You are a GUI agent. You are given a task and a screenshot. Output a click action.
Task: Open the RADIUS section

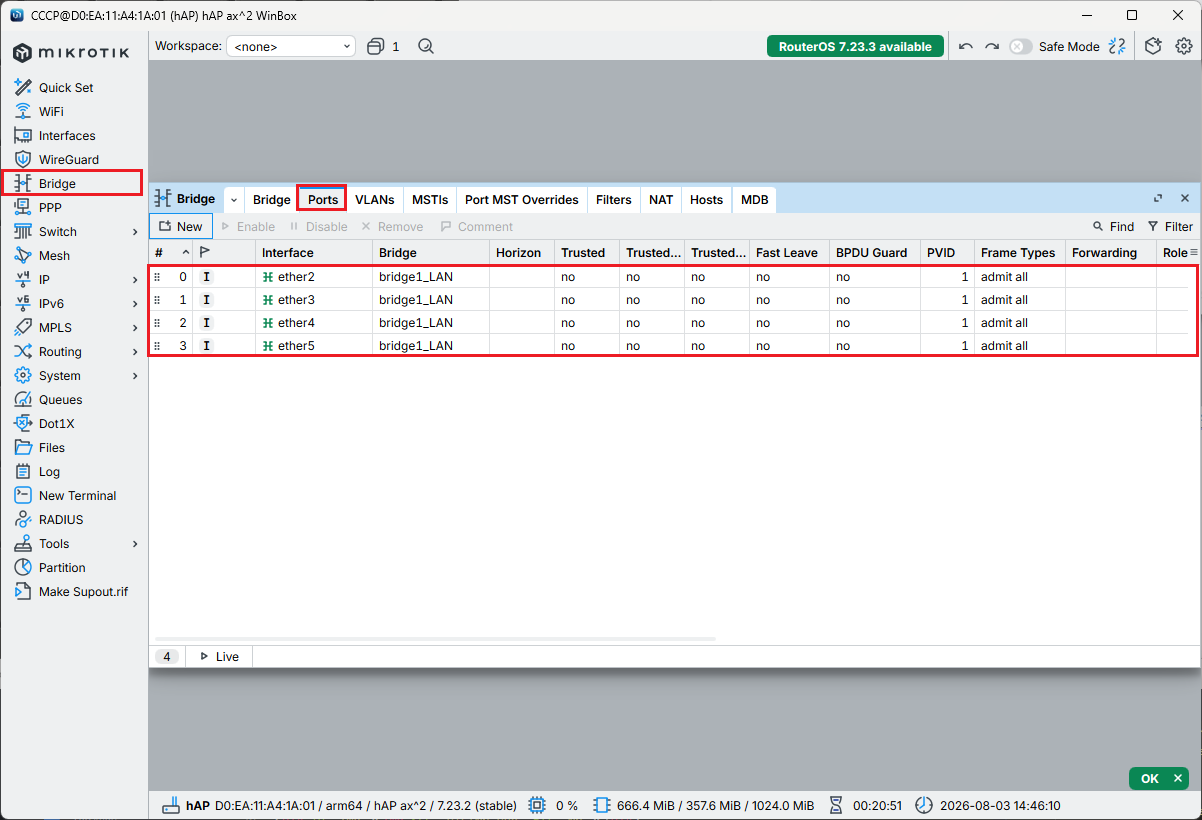point(61,520)
